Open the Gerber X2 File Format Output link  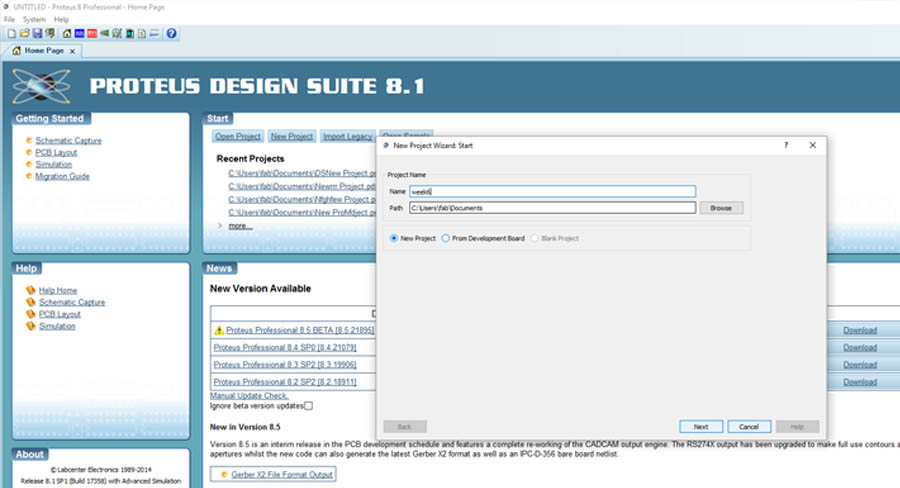(282, 475)
